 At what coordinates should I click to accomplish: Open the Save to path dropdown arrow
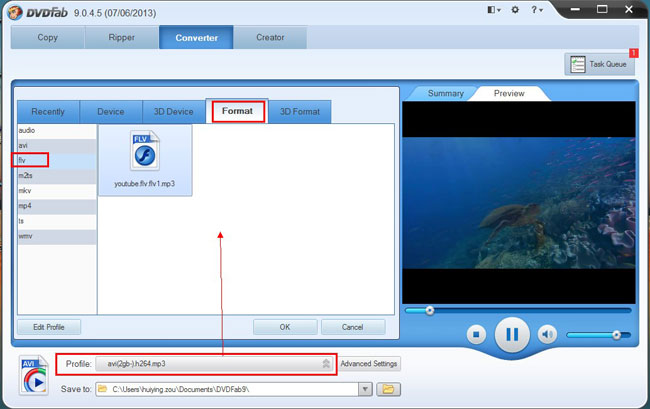point(365,389)
